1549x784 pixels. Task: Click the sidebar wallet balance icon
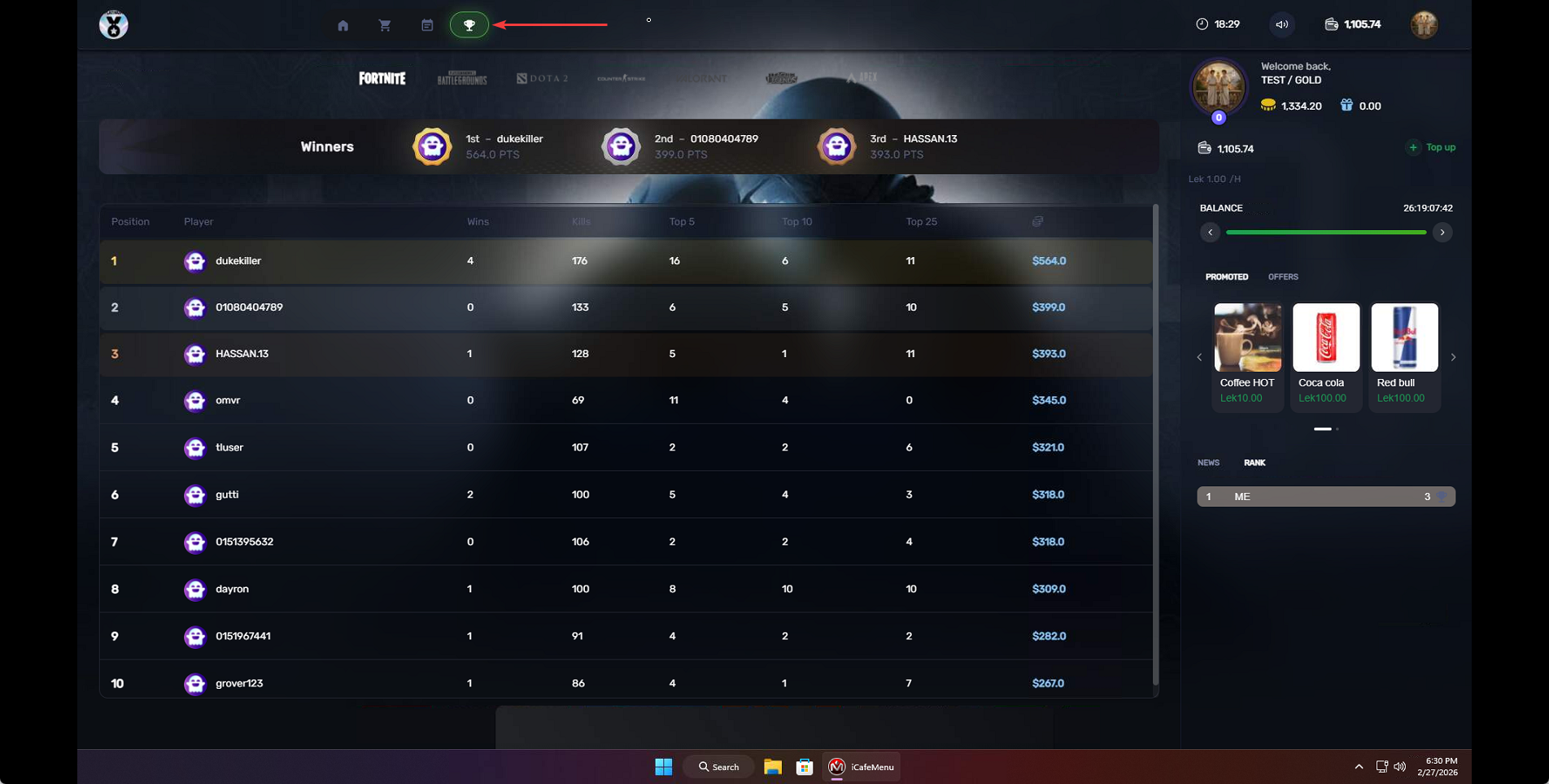click(x=1205, y=148)
